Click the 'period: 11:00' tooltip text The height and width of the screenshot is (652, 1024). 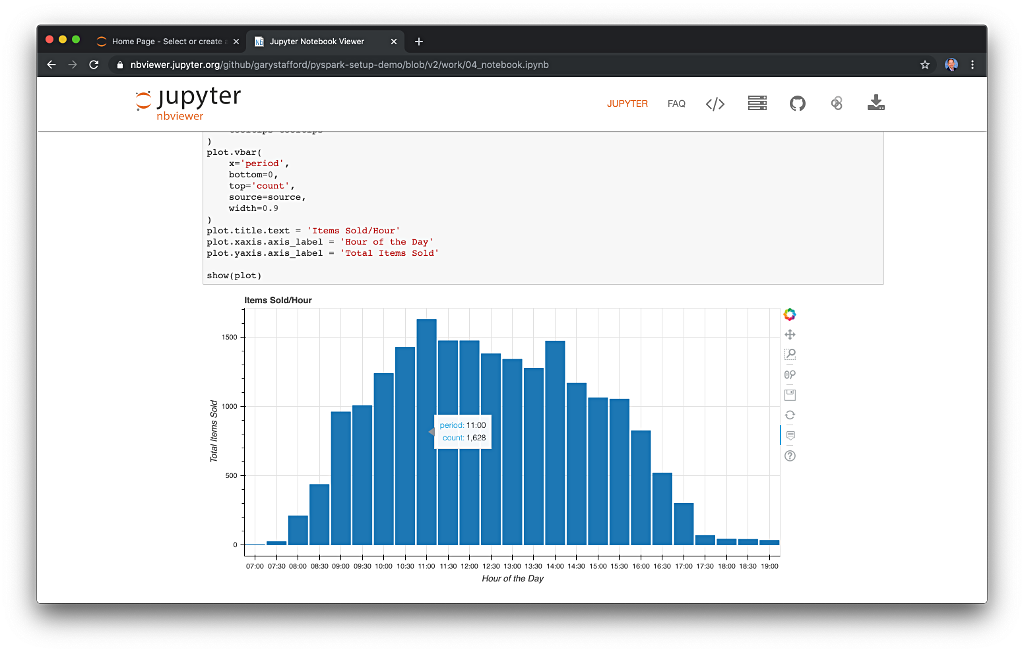(463, 425)
